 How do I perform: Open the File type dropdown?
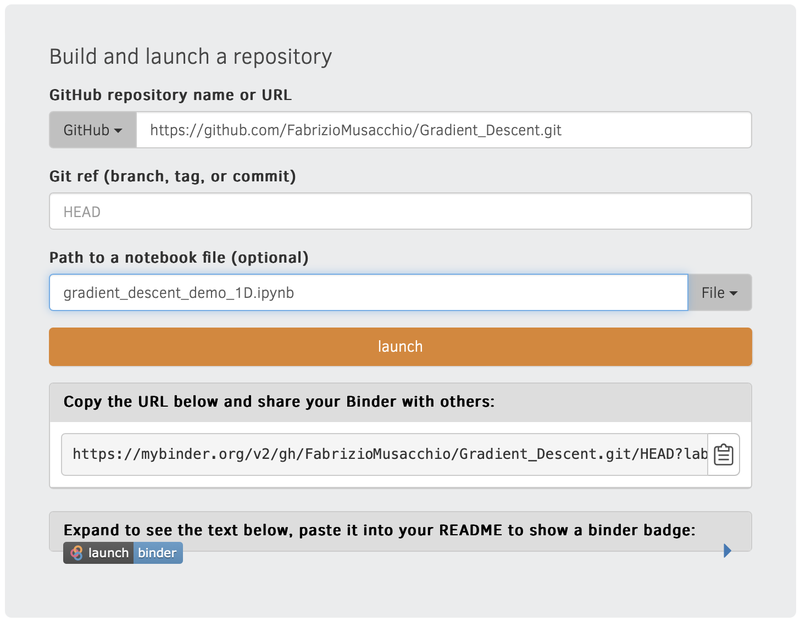719,292
